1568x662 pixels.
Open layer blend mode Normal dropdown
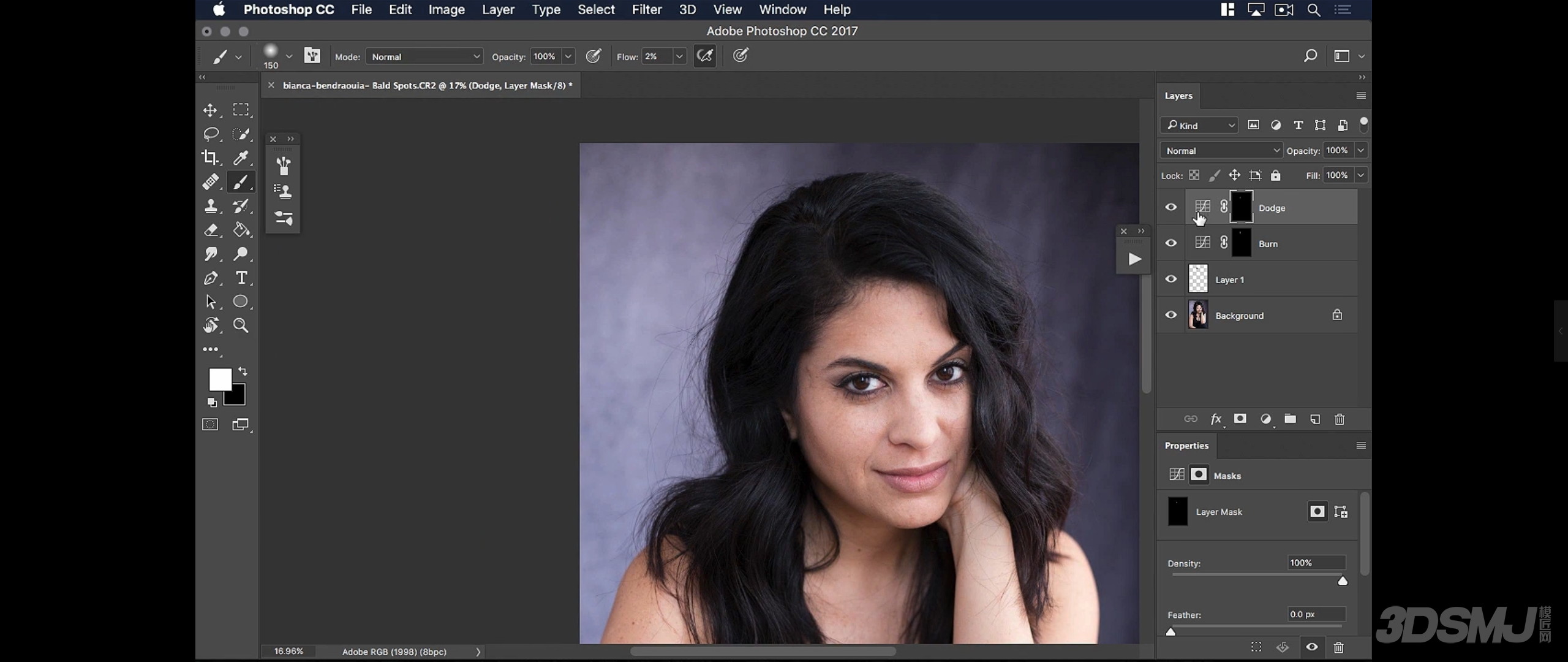[1221, 151]
